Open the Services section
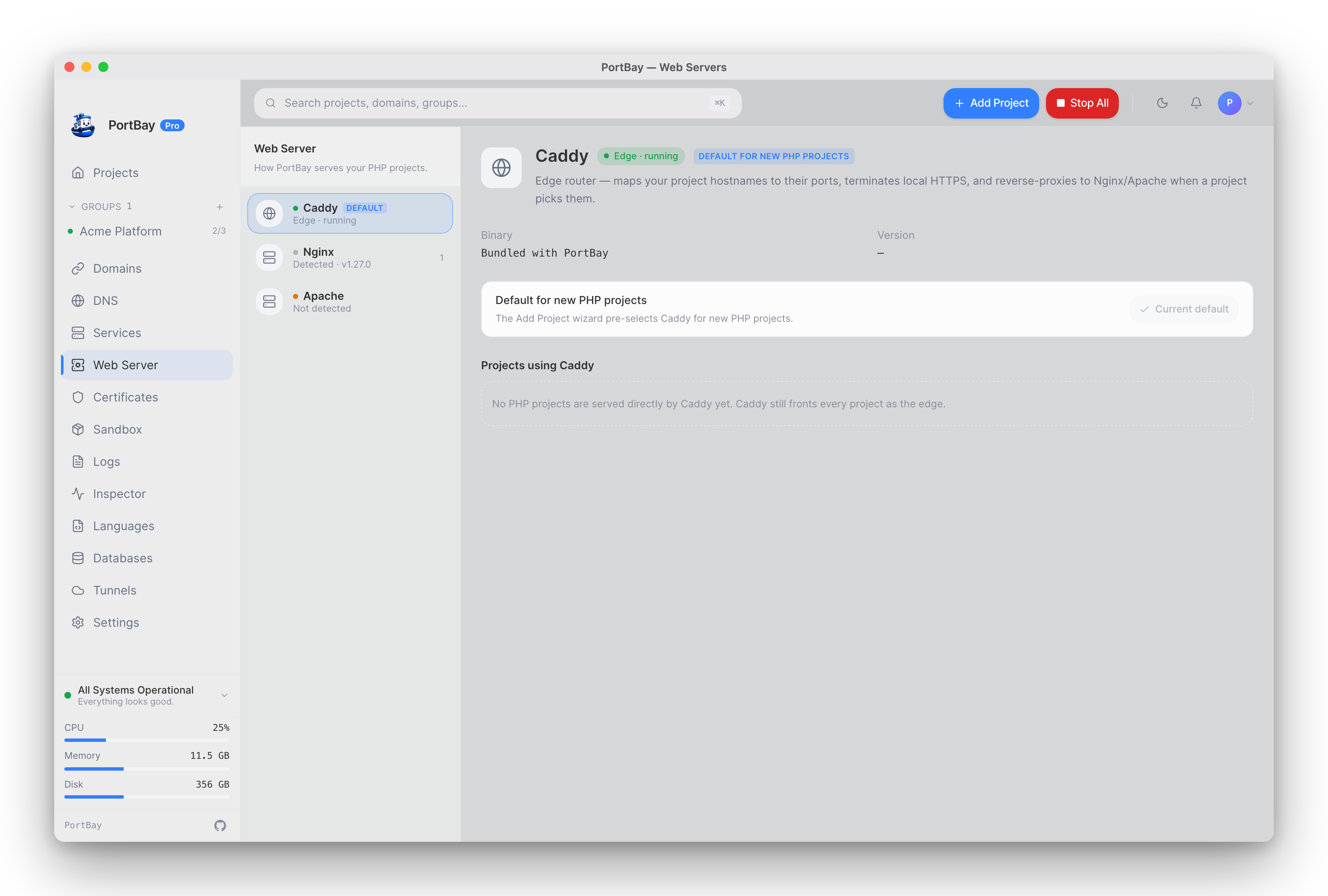 (x=147, y=332)
